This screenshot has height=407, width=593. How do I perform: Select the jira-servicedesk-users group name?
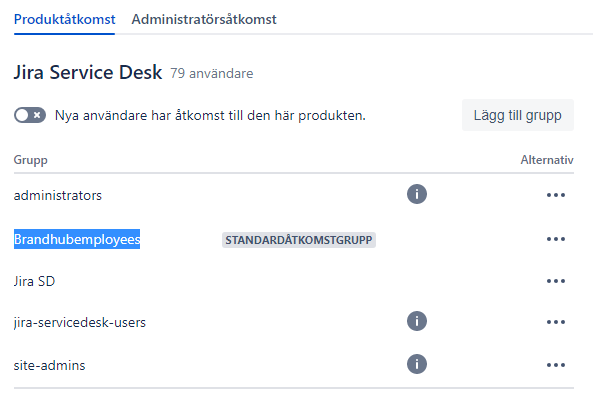79,323
